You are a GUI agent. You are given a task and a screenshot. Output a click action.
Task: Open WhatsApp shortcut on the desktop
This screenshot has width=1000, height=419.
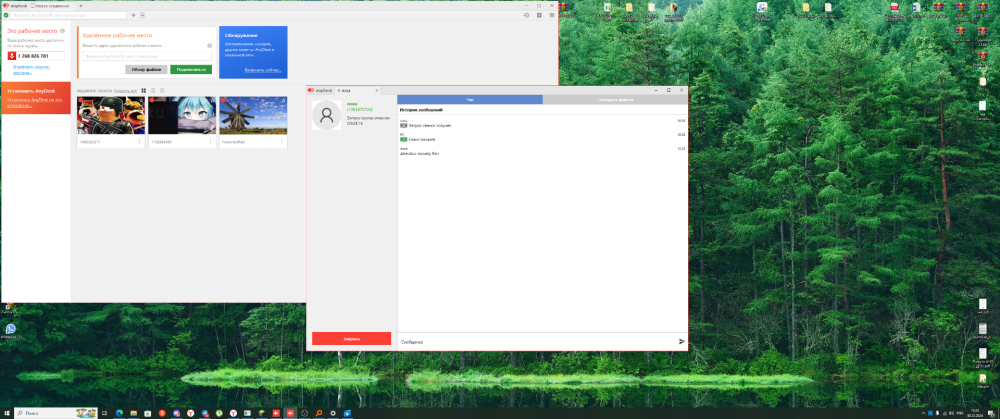10,330
